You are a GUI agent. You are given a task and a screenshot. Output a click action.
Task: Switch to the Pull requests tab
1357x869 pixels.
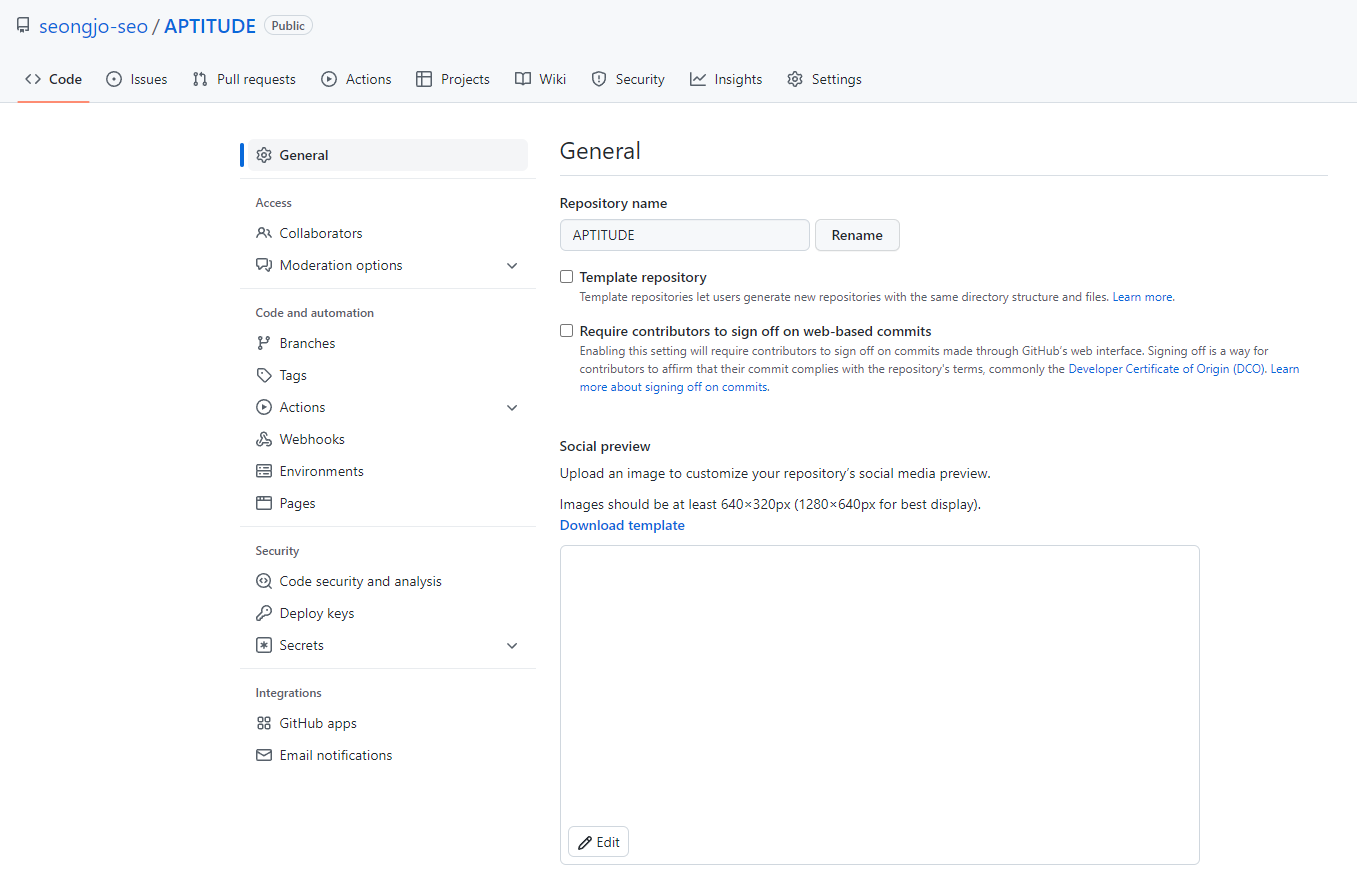pos(244,79)
